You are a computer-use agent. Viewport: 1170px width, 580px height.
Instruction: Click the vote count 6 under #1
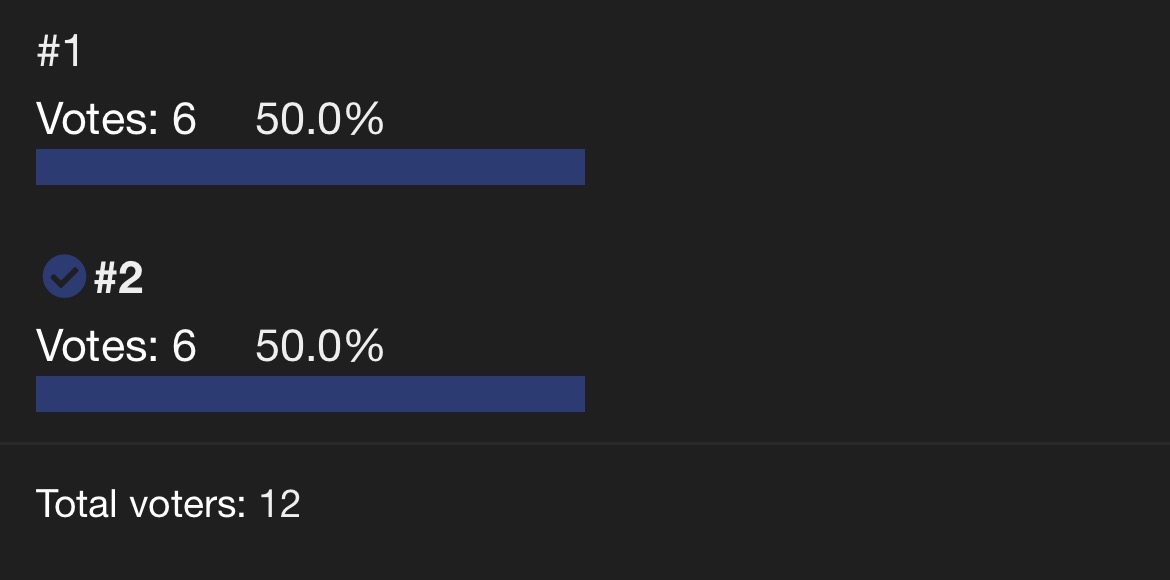[x=184, y=119]
